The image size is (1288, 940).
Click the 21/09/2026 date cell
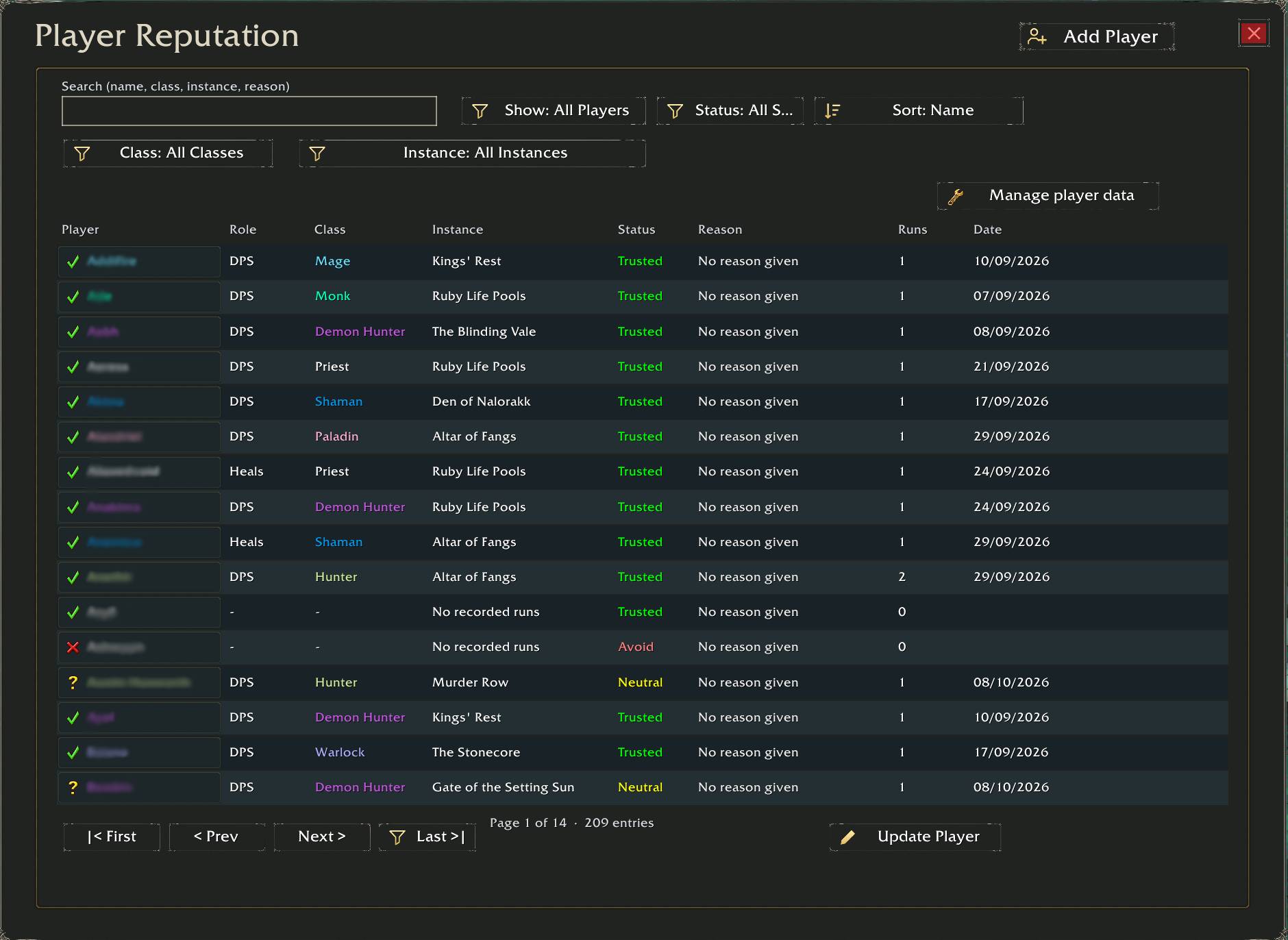(x=1011, y=367)
